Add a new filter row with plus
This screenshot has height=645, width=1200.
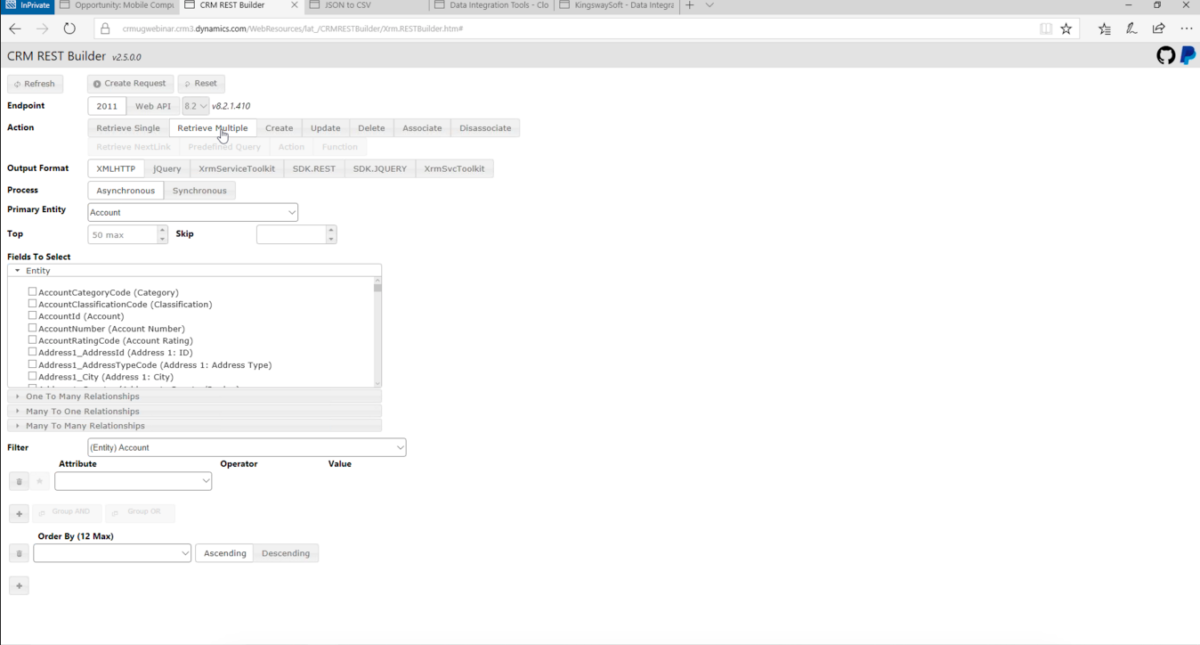18,513
